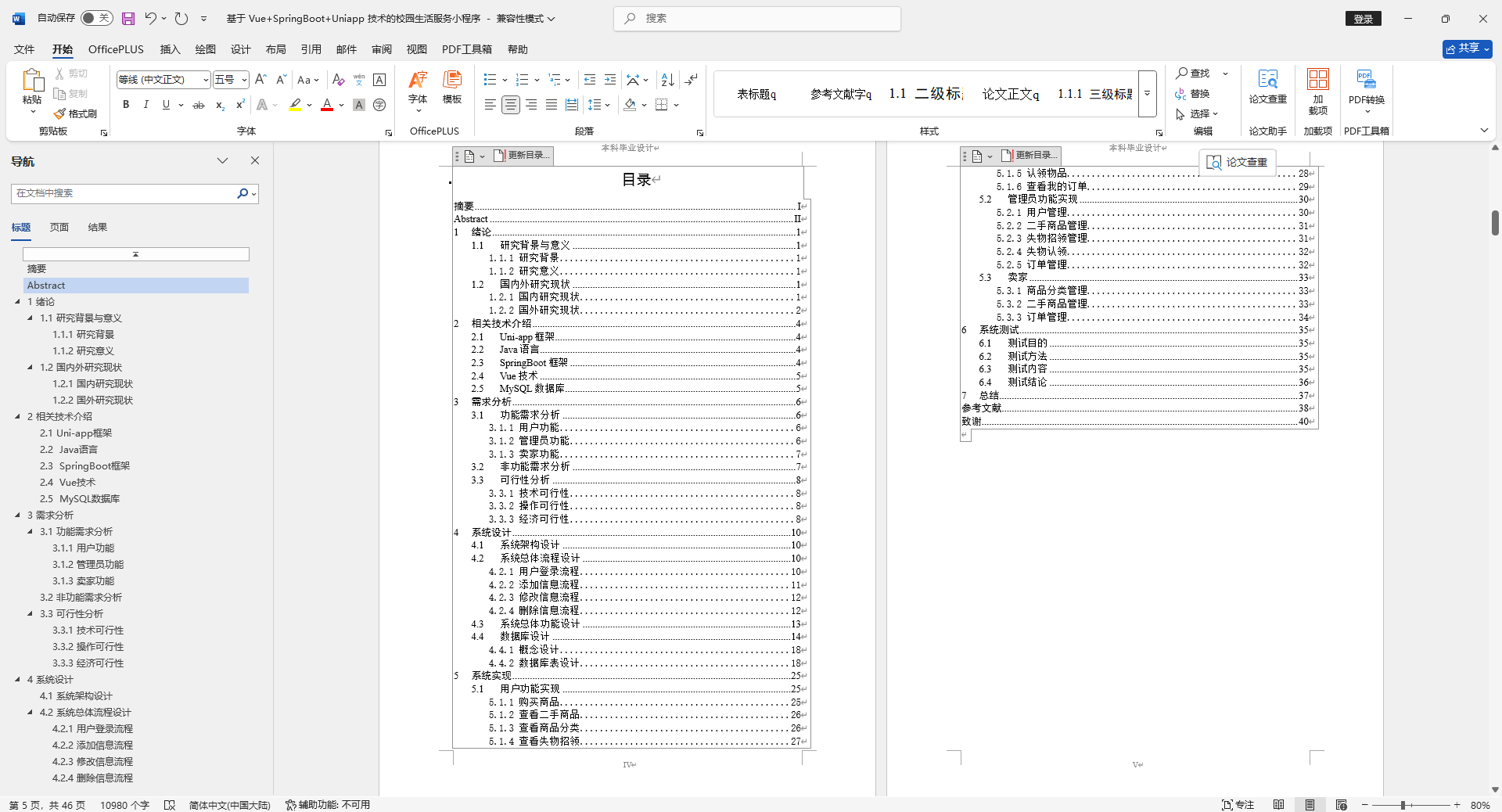The width and height of the screenshot is (1502, 812).
Task: Click the Undo icon in quick access toolbar
Action: click(150, 18)
